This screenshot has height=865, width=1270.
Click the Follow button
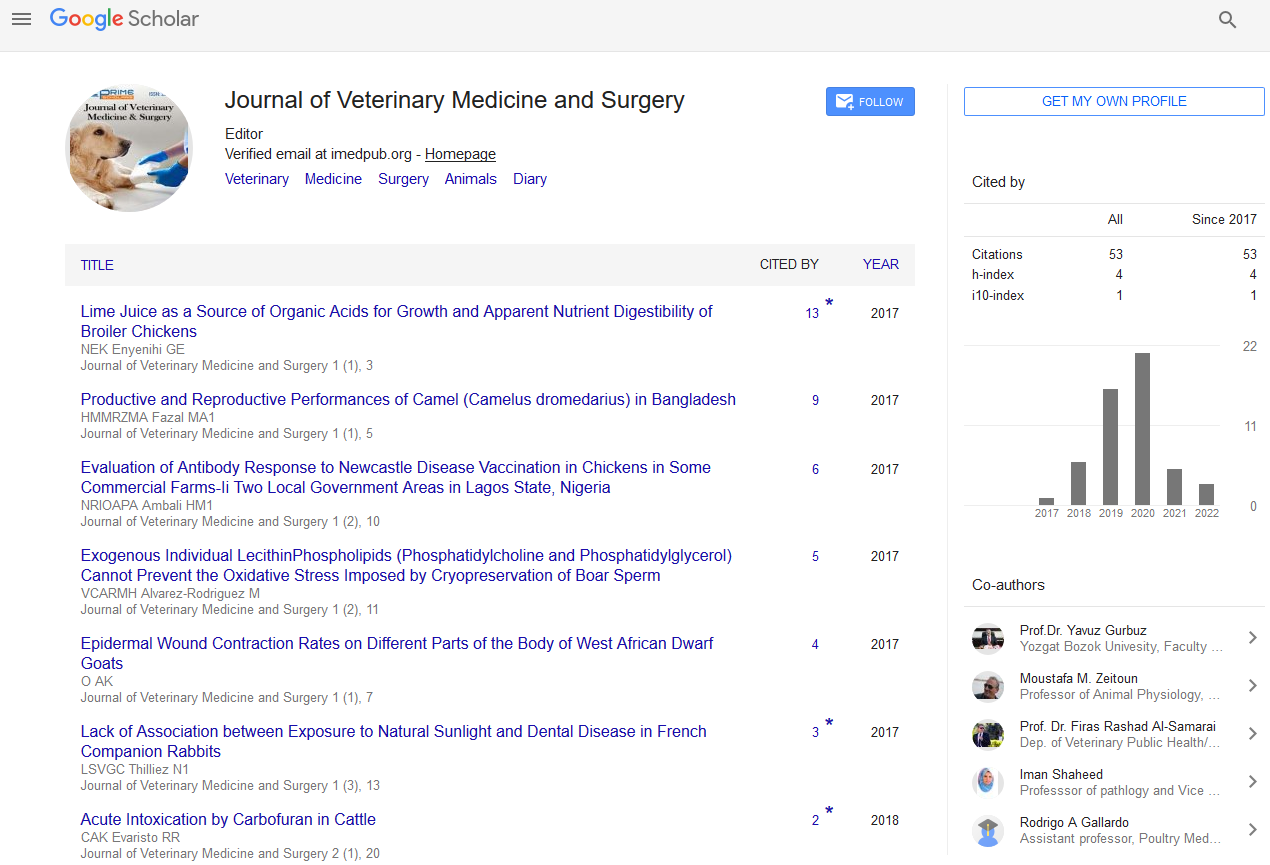click(x=870, y=102)
